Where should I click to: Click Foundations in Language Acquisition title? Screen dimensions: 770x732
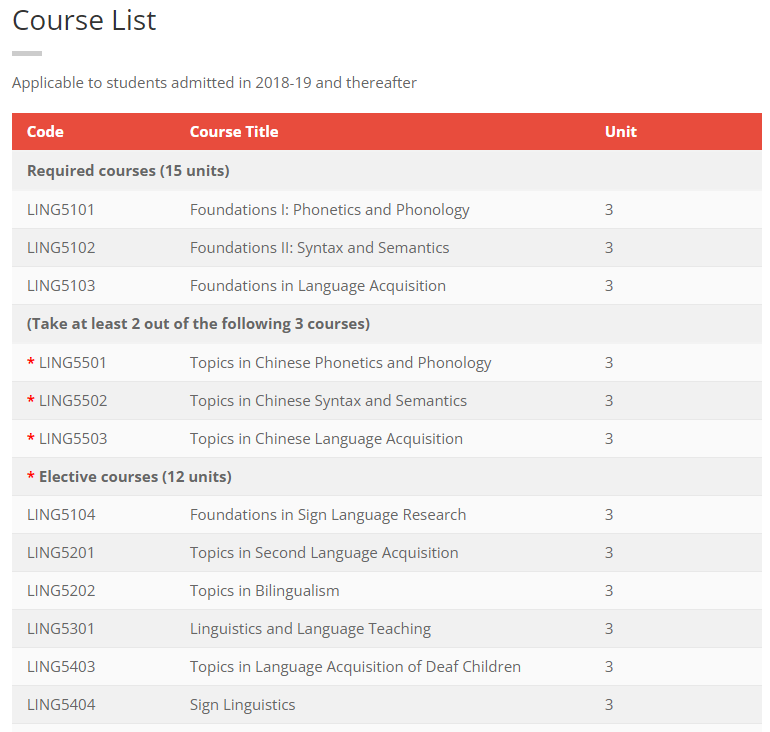[317, 286]
